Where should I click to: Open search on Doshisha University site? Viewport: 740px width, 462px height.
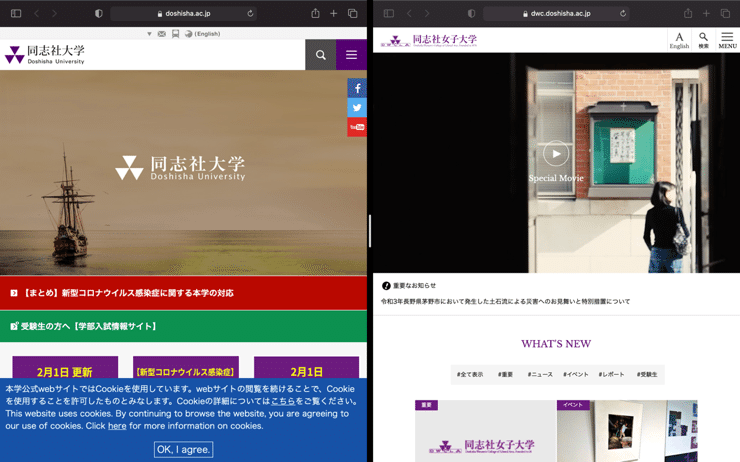tap(321, 55)
